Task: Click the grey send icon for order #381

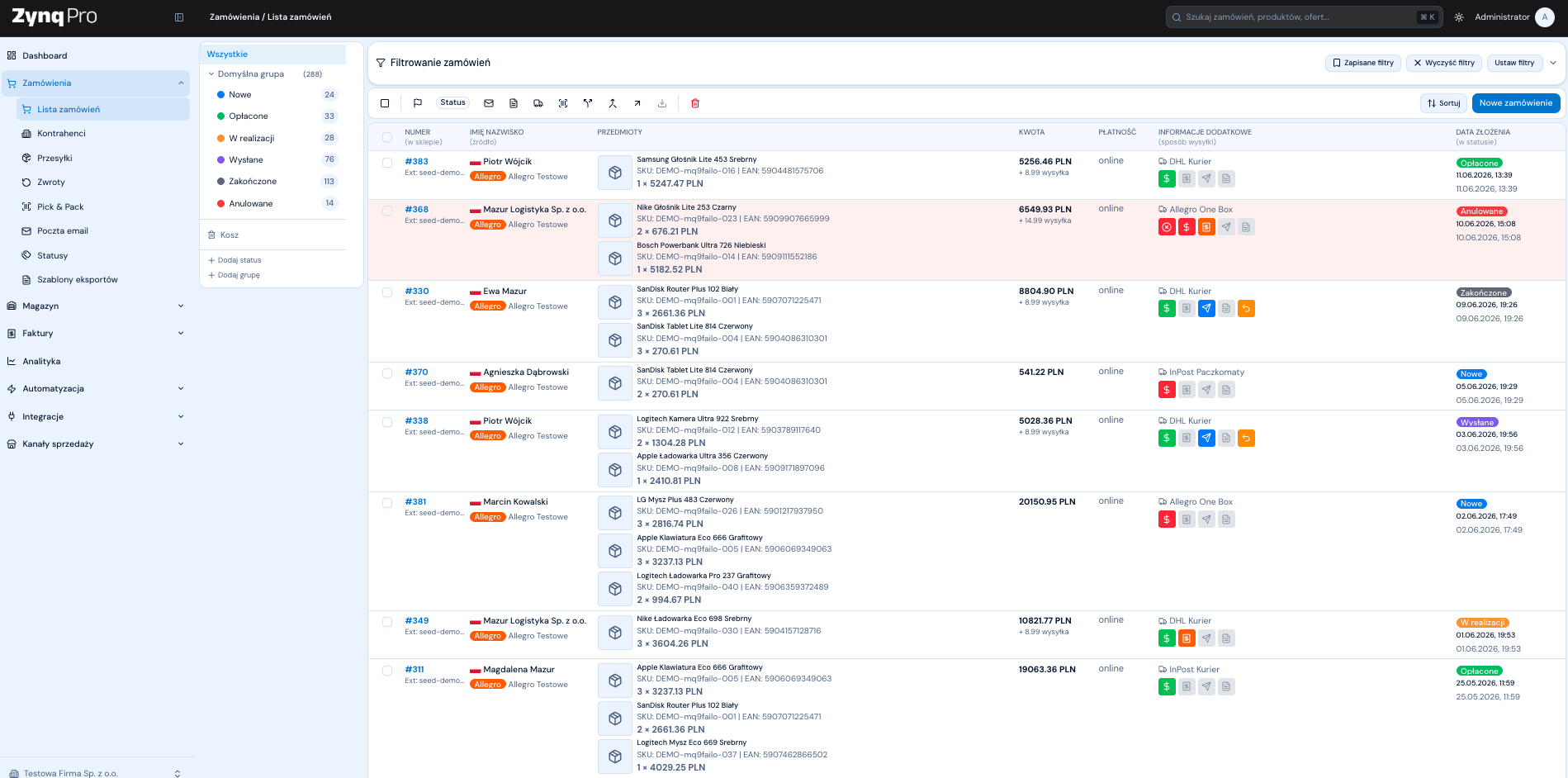Action: click(1206, 519)
